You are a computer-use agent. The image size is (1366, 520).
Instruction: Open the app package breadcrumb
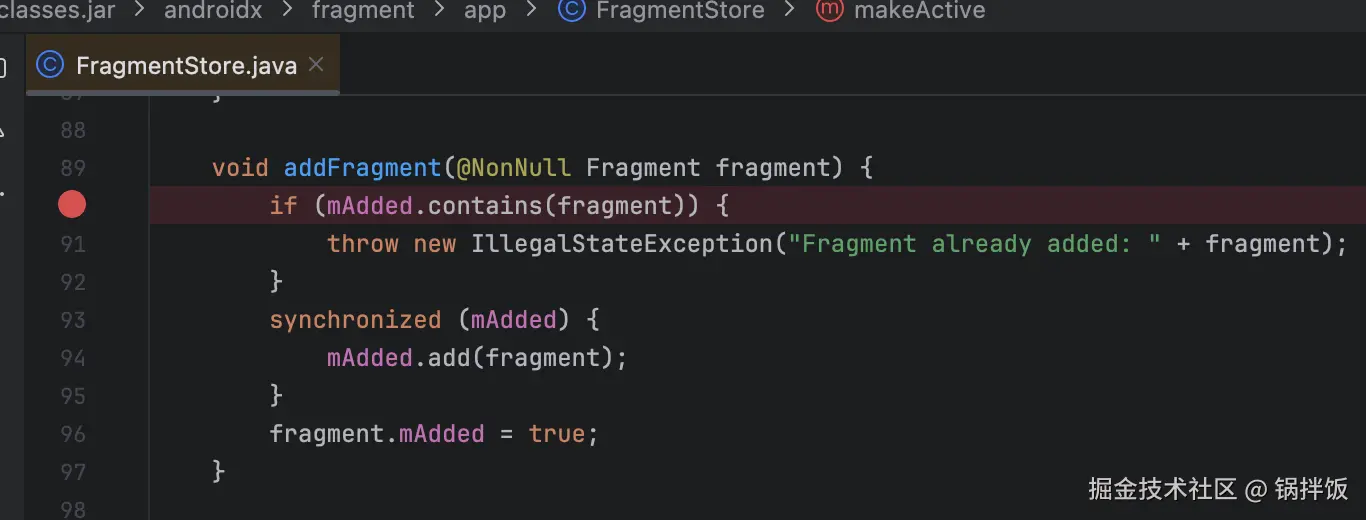pyautogui.click(x=485, y=11)
